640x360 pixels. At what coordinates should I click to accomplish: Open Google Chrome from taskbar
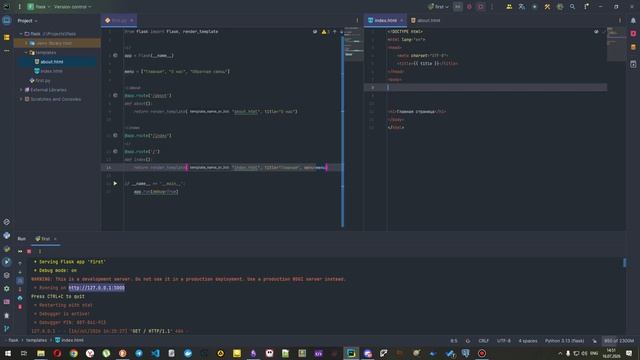tap(73, 353)
